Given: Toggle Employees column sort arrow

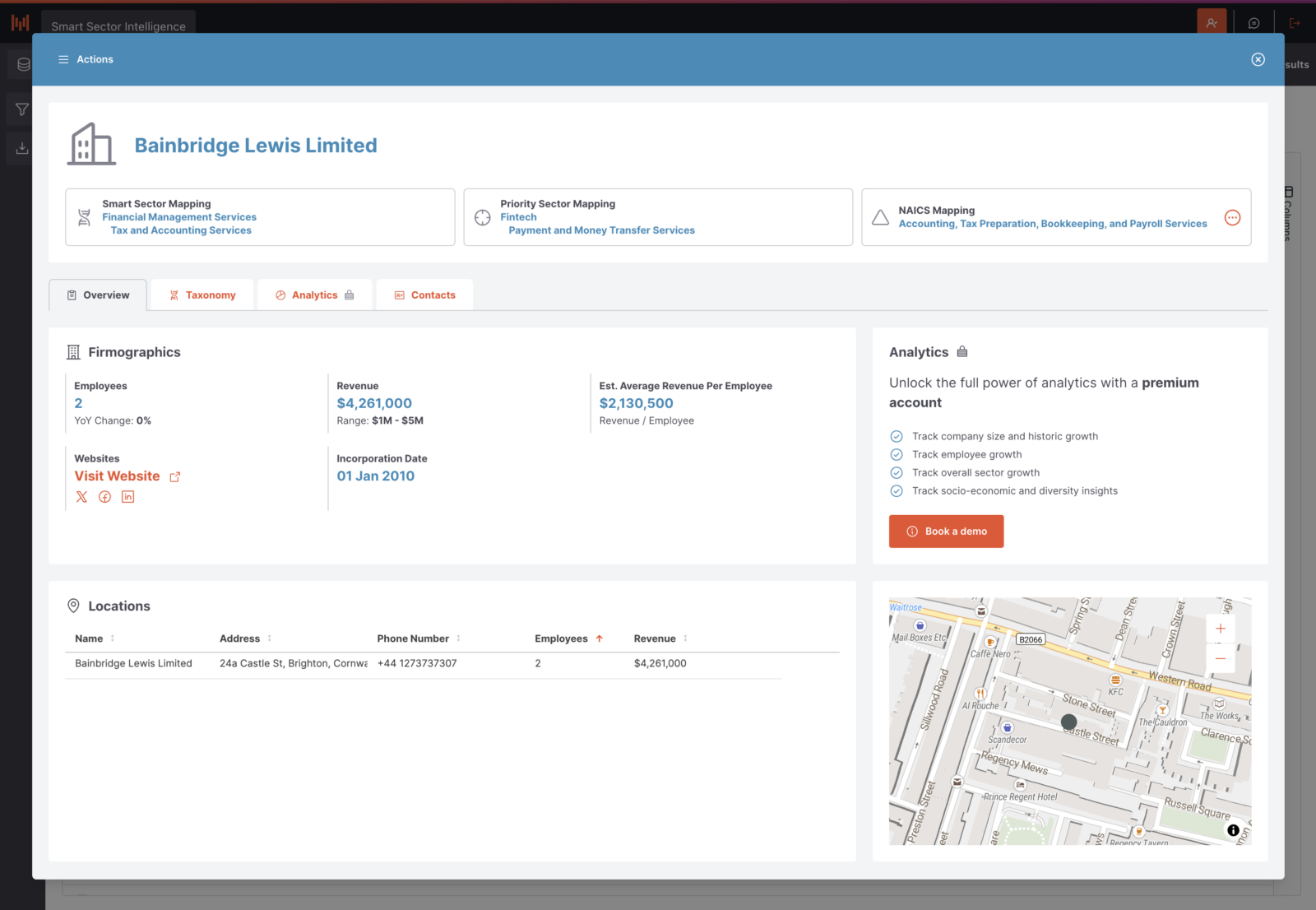Looking at the screenshot, I should coord(600,638).
